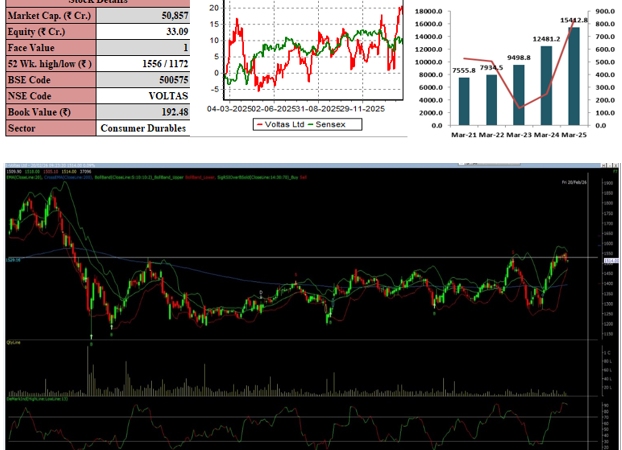Click the Sensex green legend marker
The image size is (622, 450).
[308, 124]
